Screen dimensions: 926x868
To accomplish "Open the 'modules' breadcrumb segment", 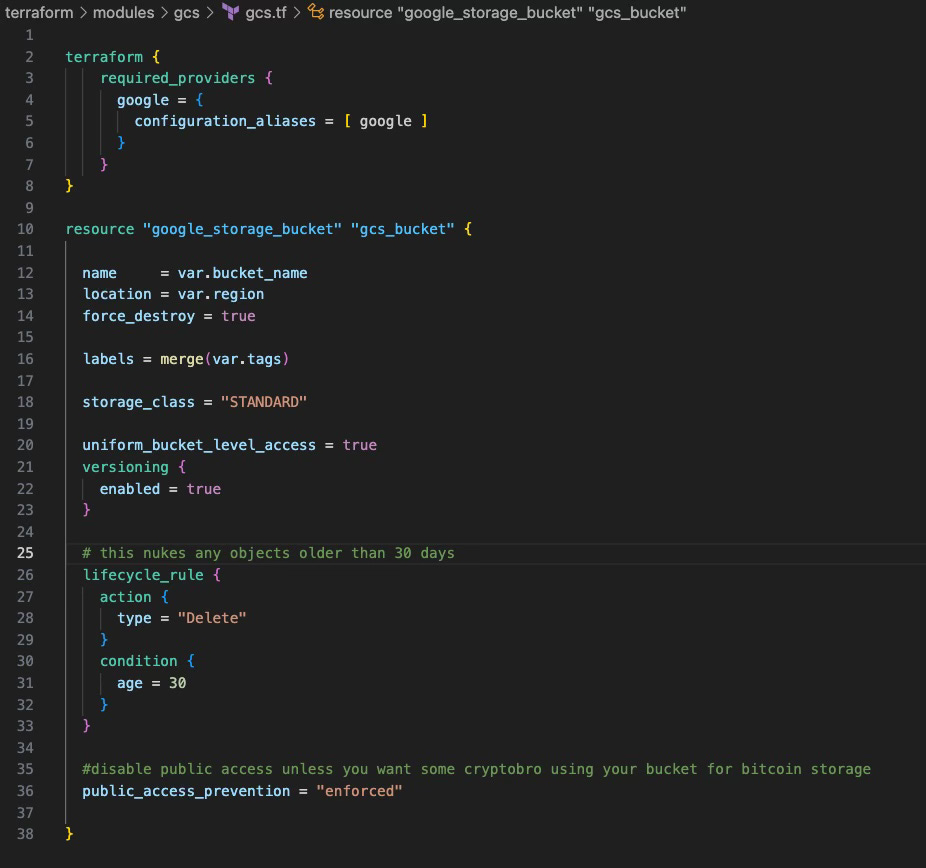I will pyautogui.click(x=123, y=12).
